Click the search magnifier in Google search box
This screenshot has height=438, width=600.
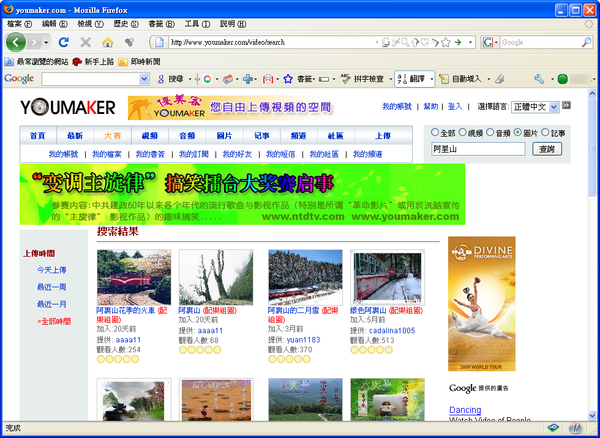(x=586, y=42)
